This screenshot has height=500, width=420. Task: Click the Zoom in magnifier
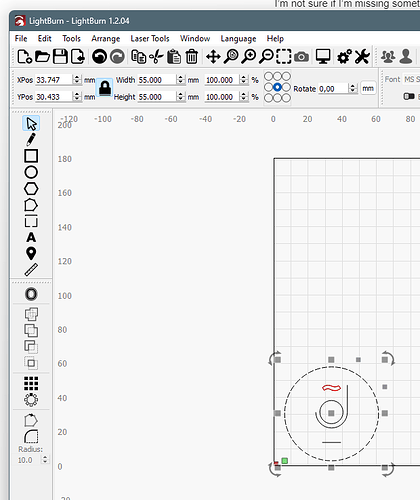tap(248, 56)
